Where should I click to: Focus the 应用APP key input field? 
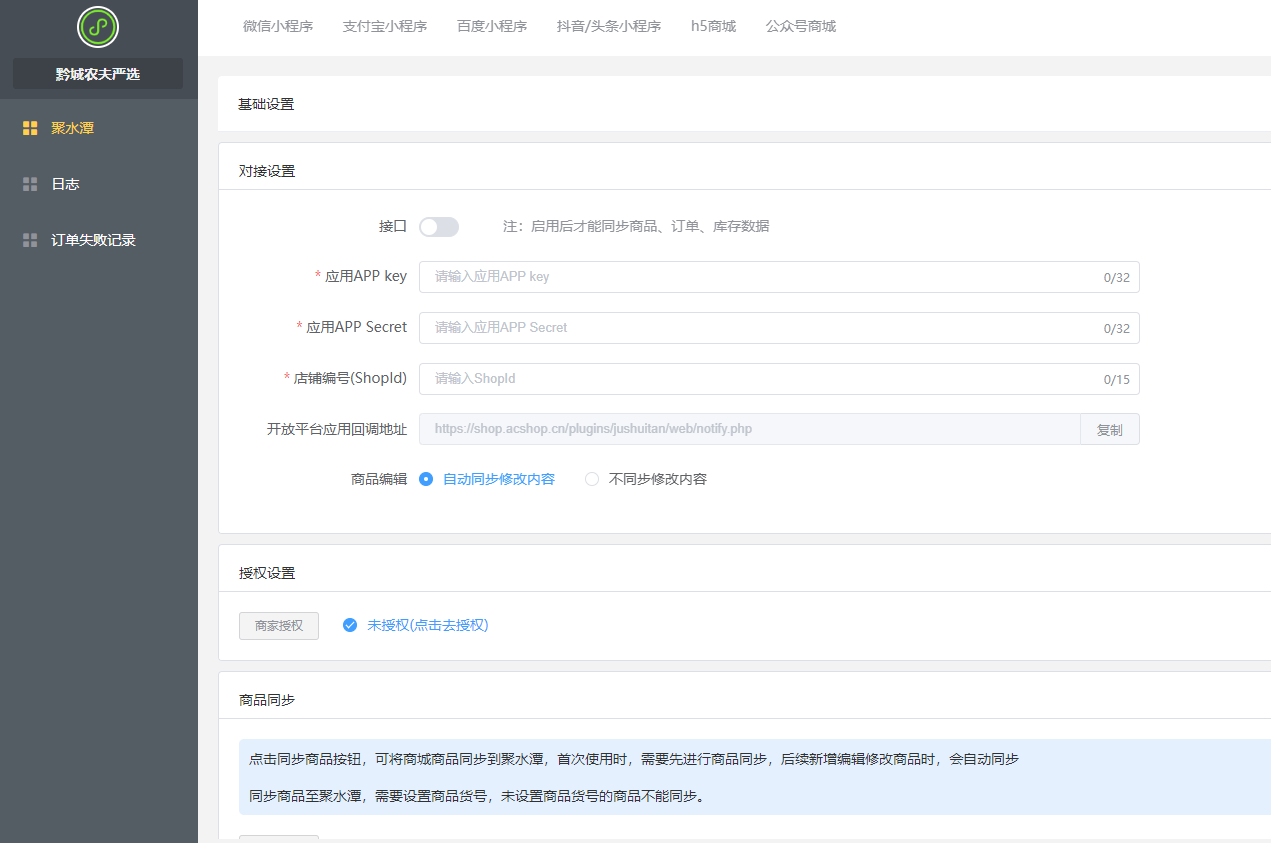click(x=779, y=277)
